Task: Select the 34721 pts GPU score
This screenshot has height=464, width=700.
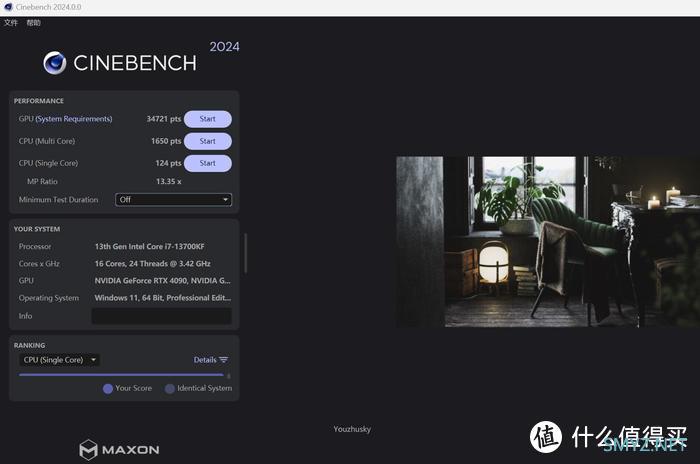Action: (x=164, y=119)
